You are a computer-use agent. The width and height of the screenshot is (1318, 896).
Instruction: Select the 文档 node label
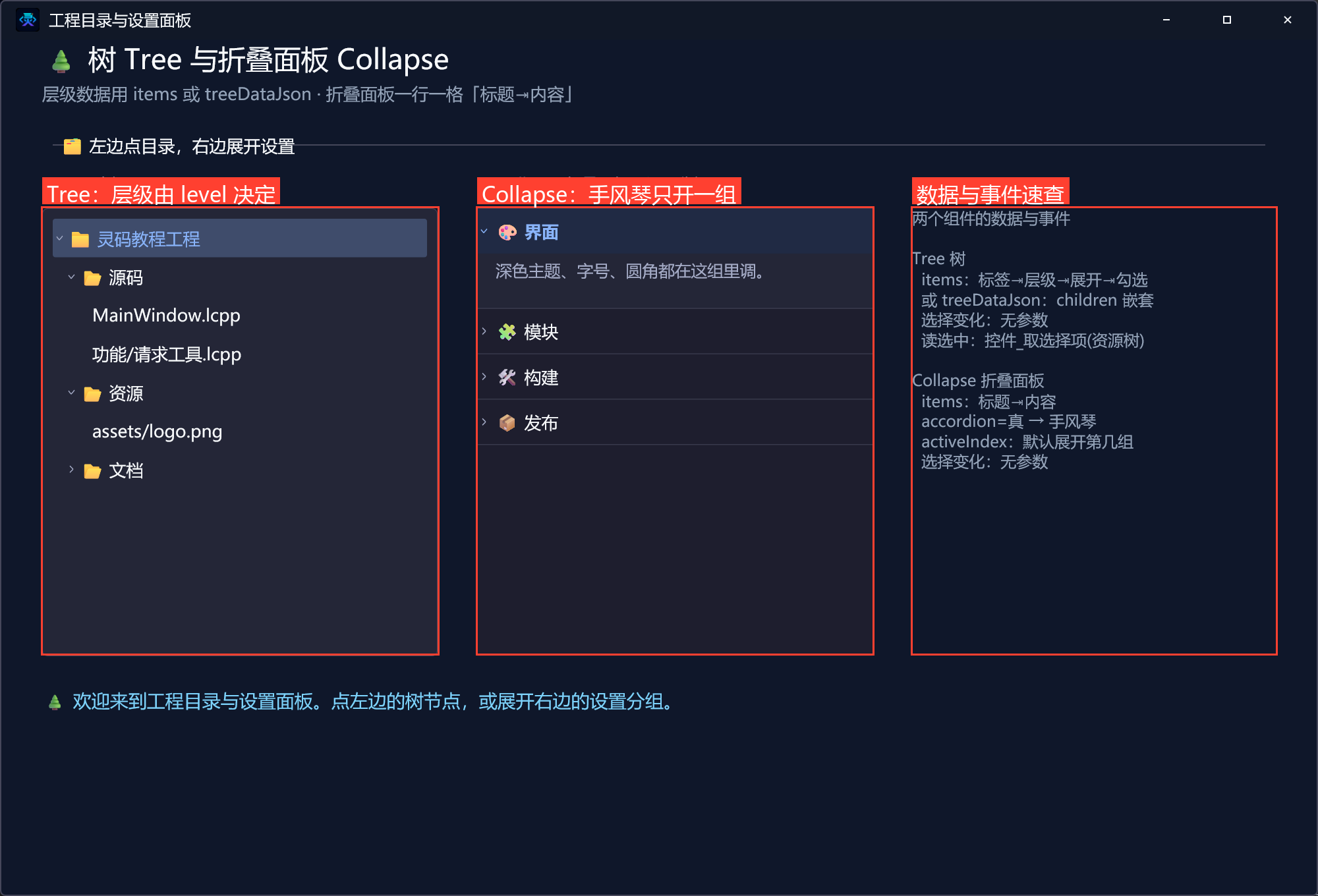coord(126,471)
